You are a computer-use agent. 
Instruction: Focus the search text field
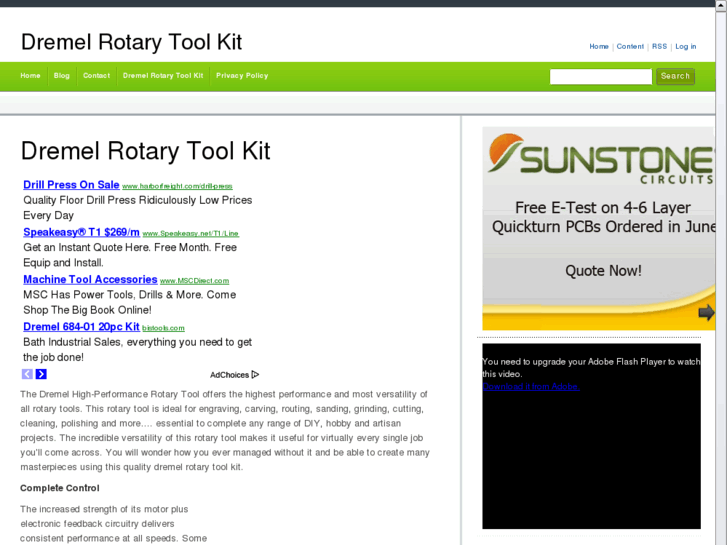[600, 77]
